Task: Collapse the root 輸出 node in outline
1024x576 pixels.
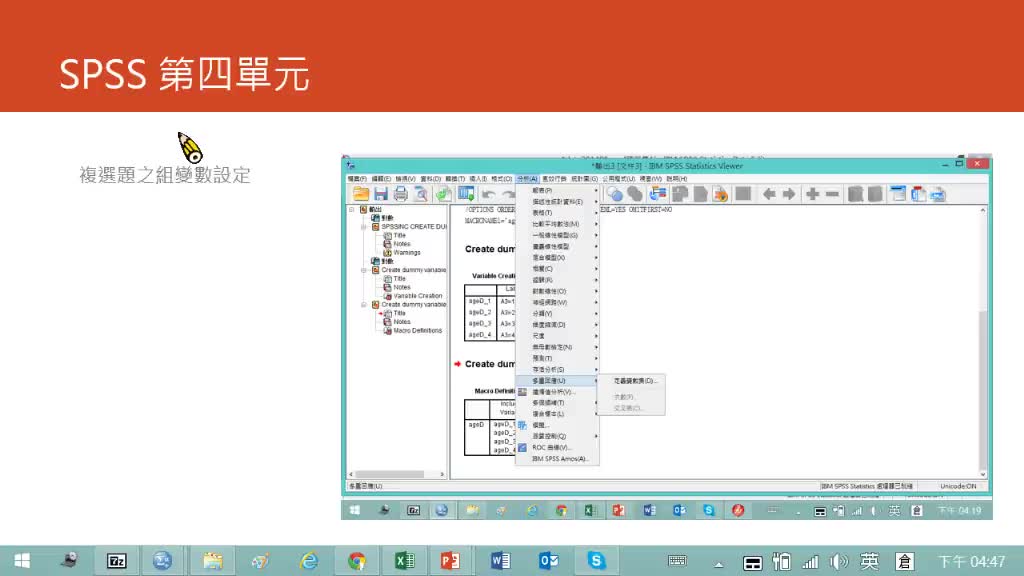Action: coord(352,210)
